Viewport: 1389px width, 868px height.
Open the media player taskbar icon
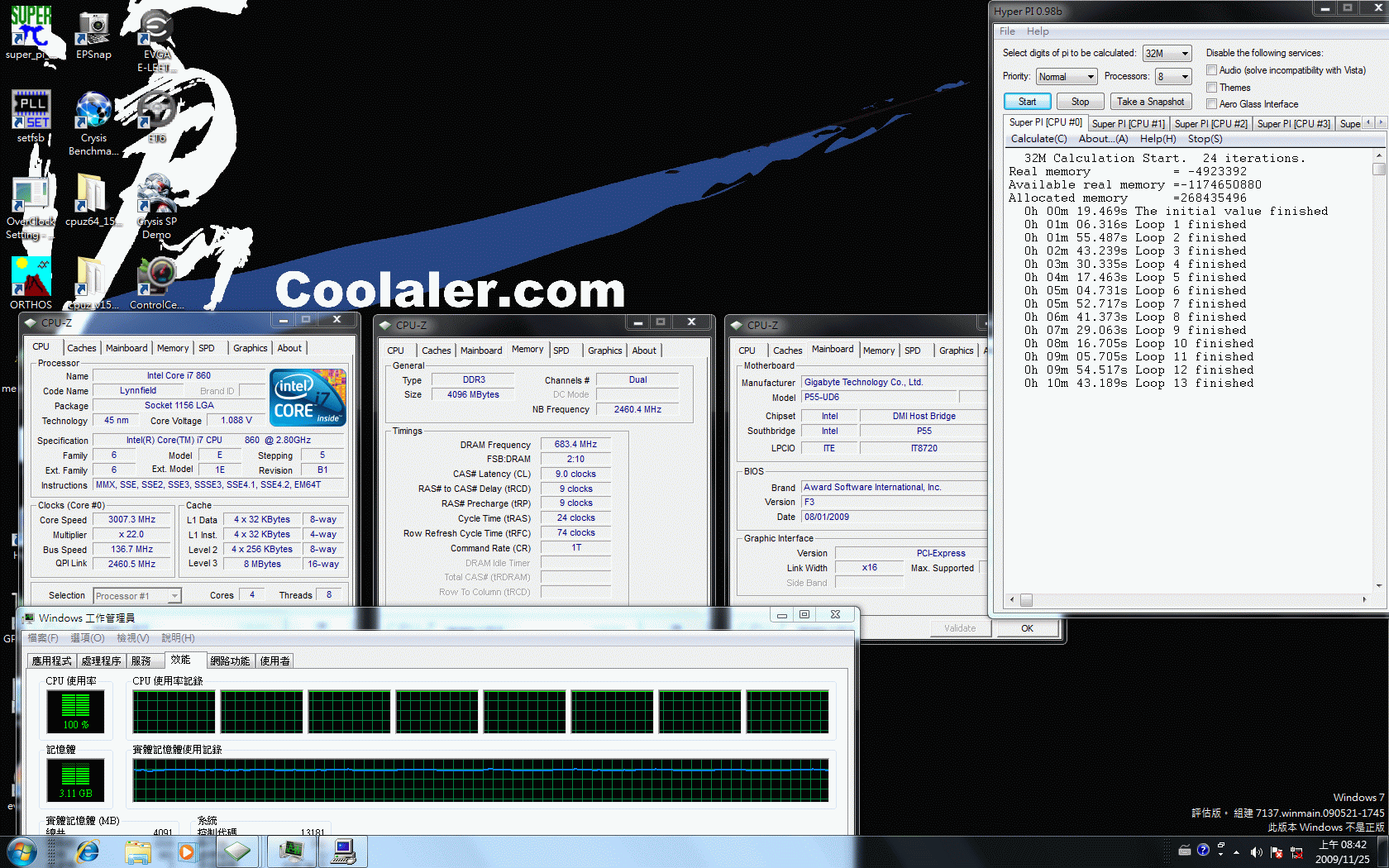[187, 851]
